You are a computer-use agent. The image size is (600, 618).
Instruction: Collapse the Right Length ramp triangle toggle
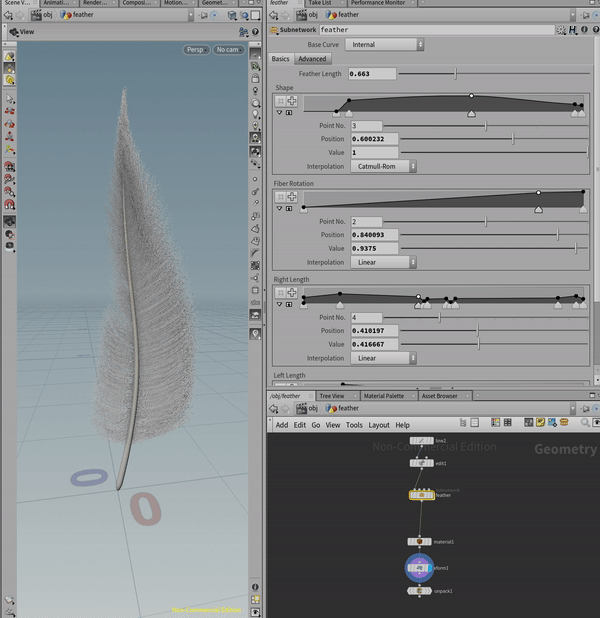[x=280, y=304]
